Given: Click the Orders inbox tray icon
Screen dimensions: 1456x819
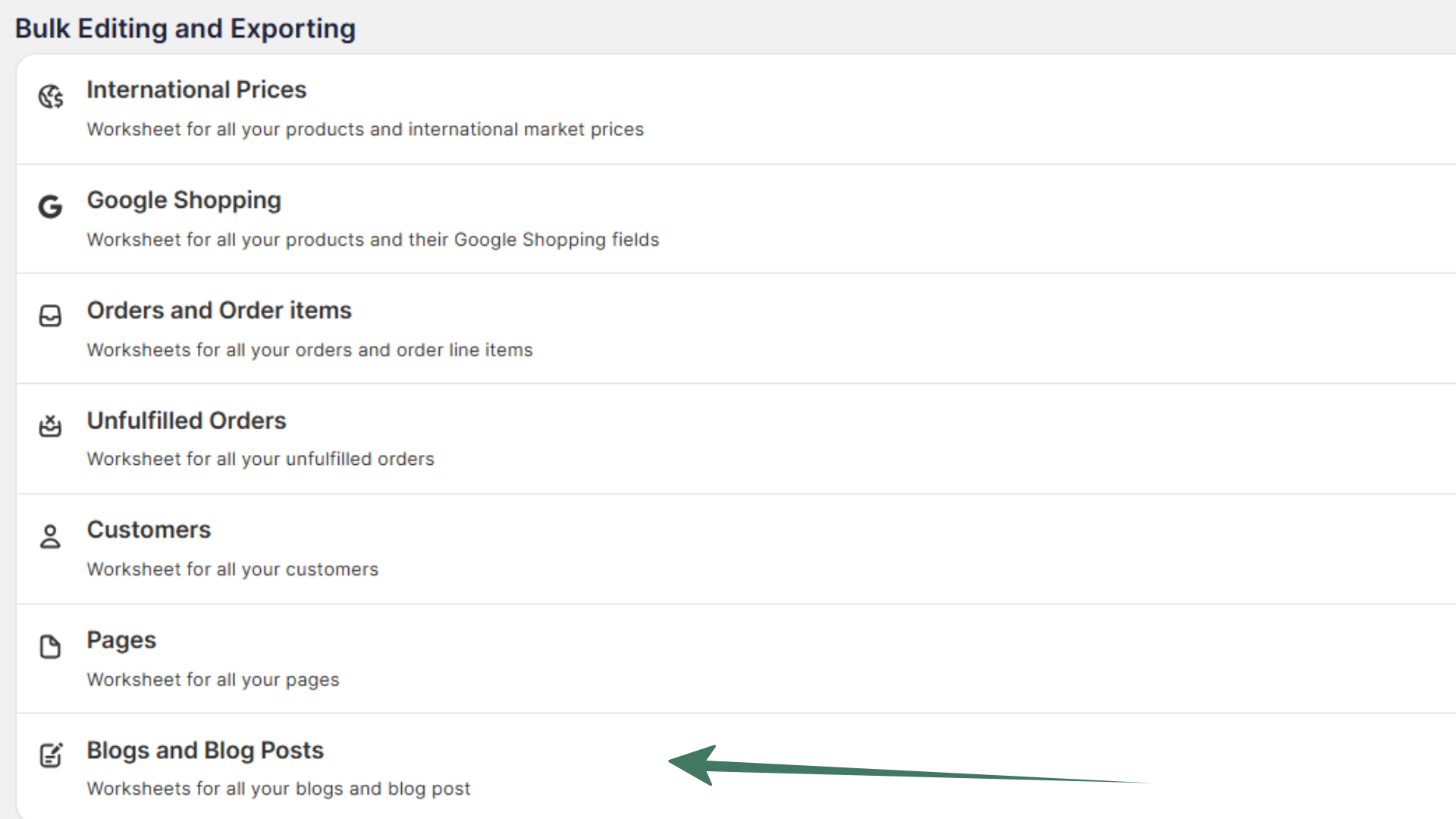Looking at the screenshot, I should [51, 315].
